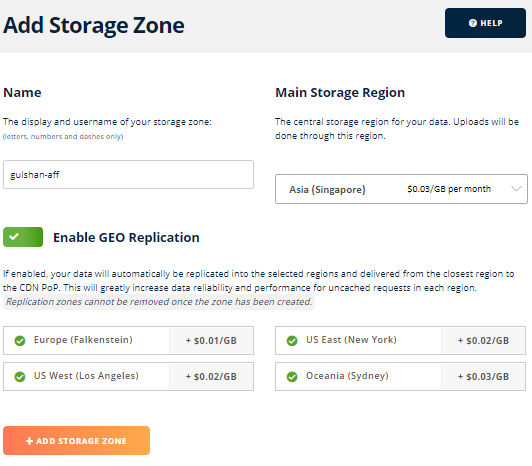Deselect the Europe (Falkenstein) replication region
The image size is (532, 466).
click(128, 340)
